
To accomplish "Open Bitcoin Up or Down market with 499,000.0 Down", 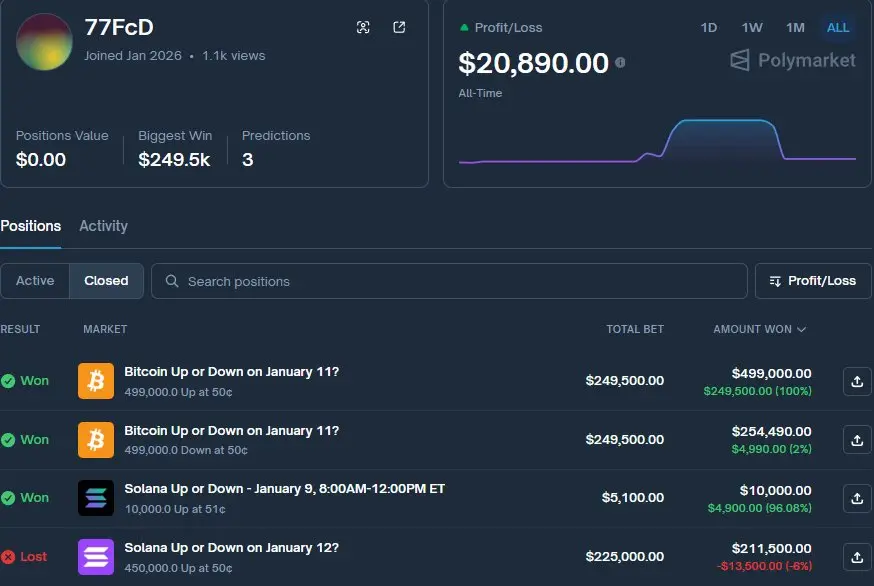I will pos(231,430).
